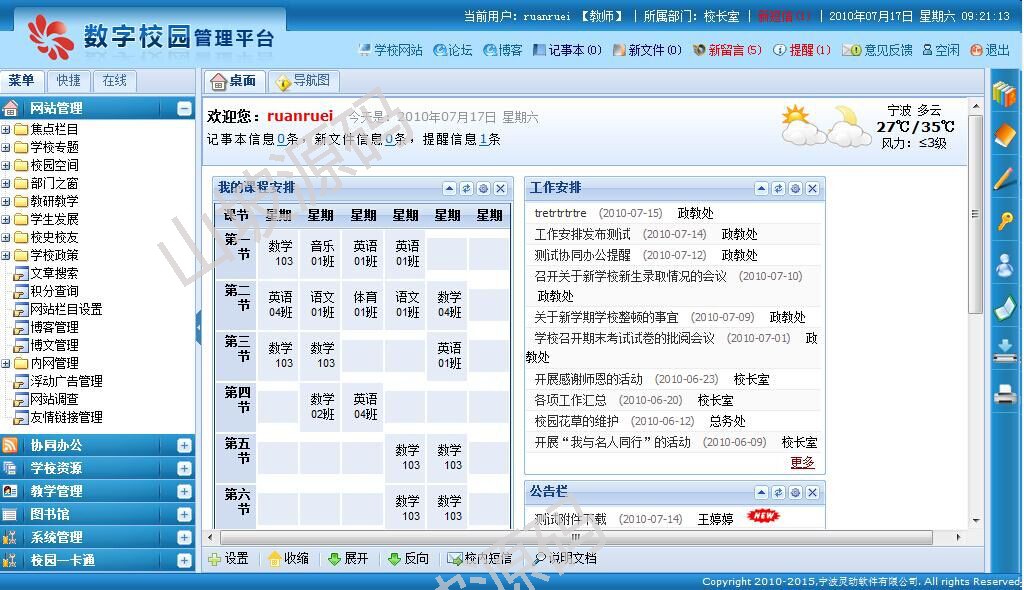Open 论坛 forum link
1024x590 pixels.
453,50
